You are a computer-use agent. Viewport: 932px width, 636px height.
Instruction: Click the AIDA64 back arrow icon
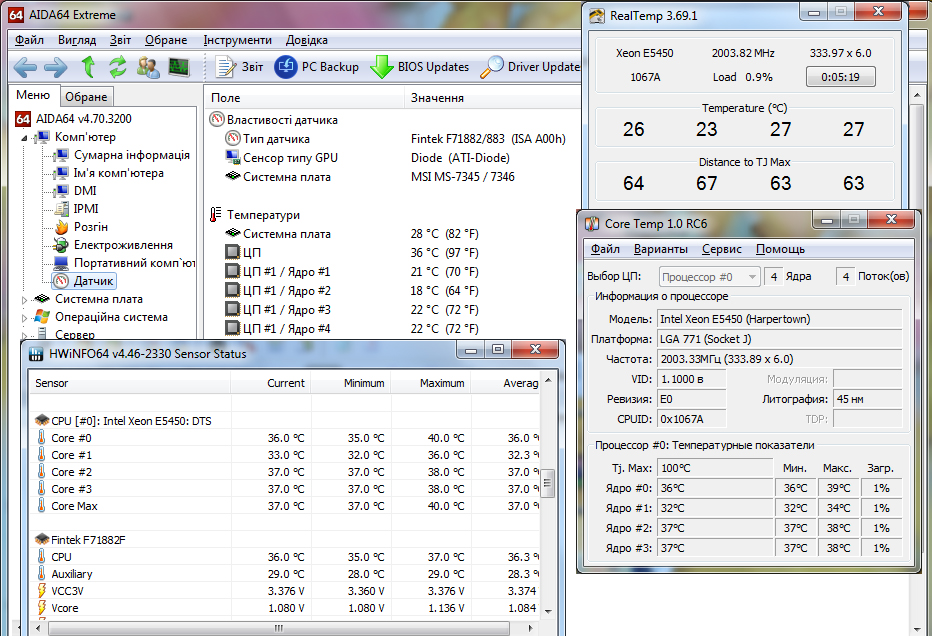[x=24, y=67]
